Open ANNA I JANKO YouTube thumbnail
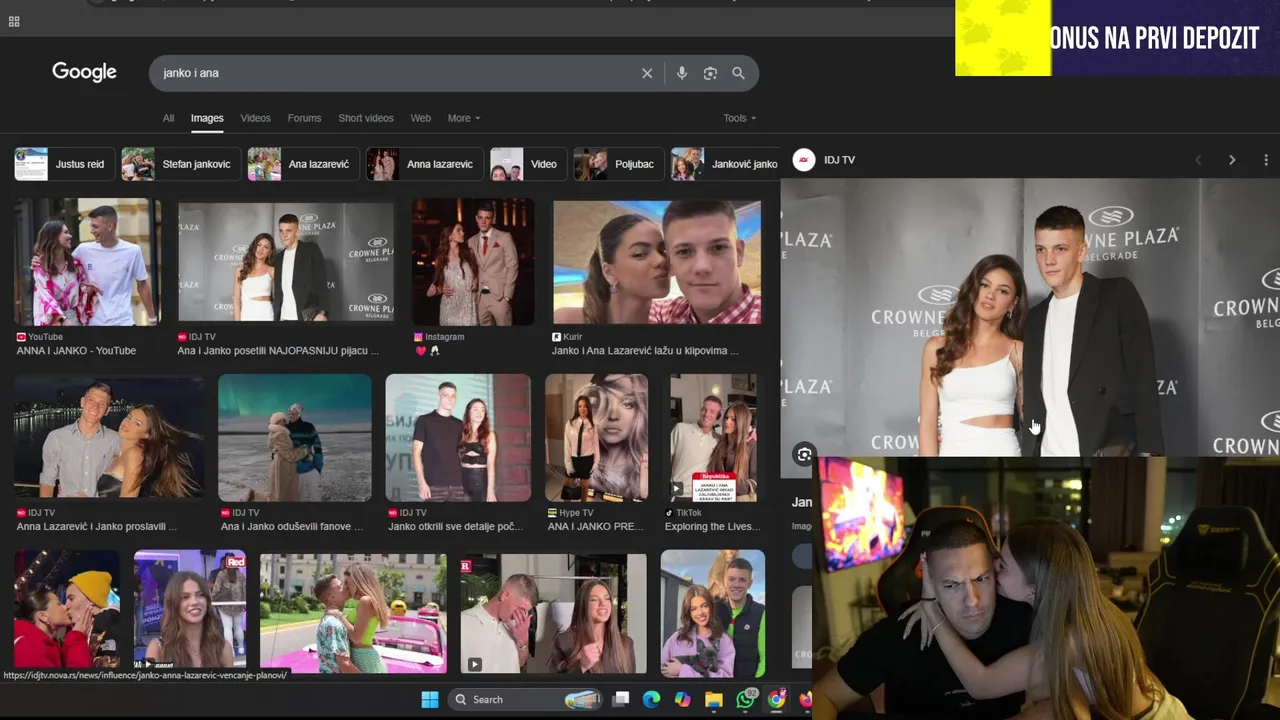 [x=87, y=262]
